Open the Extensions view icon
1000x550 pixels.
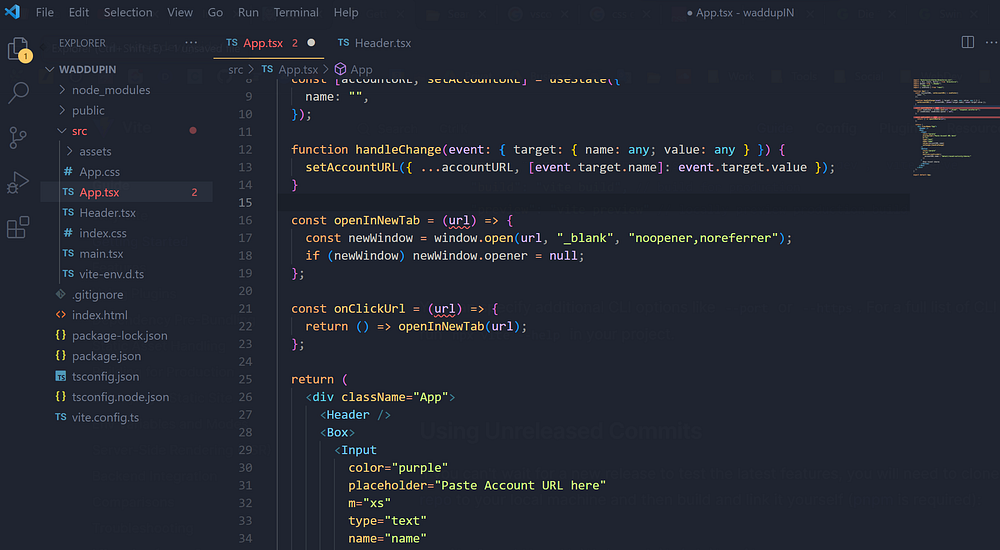tap(18, 227)
